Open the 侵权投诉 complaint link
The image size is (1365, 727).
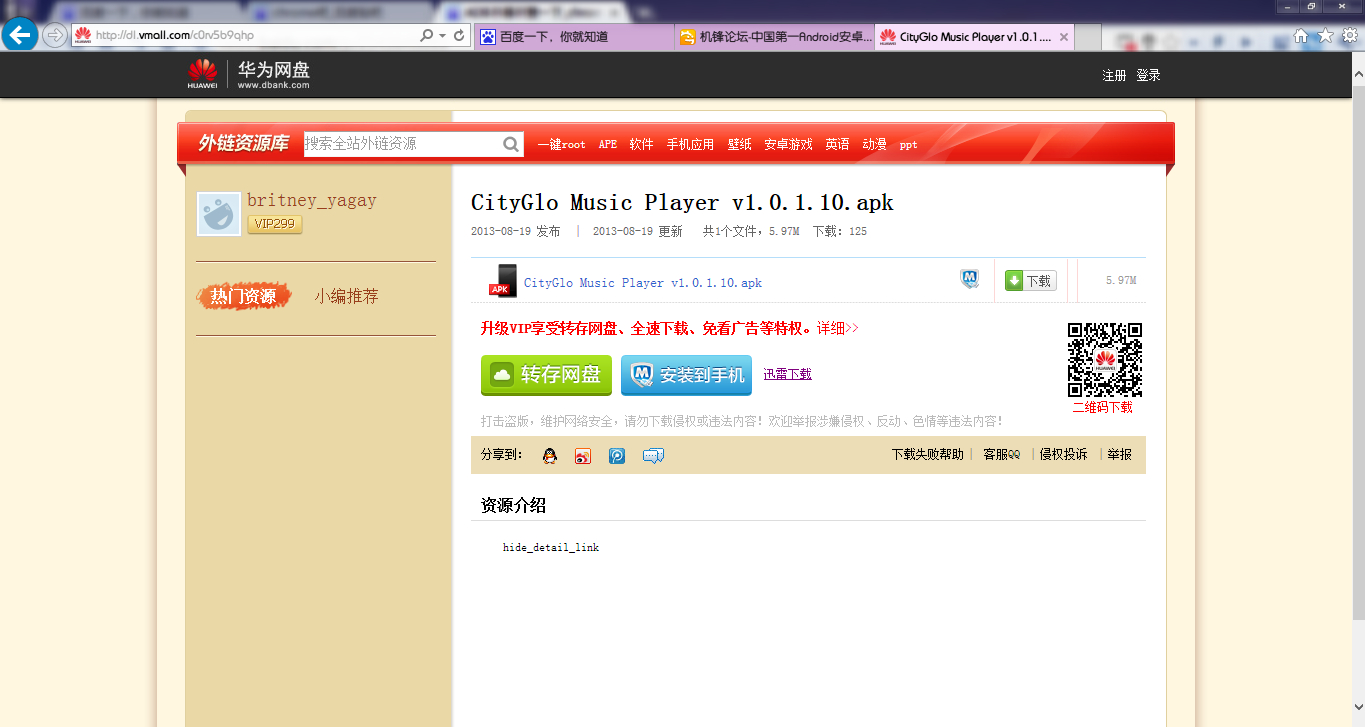pyautogui.click(x=1063, y=454)
